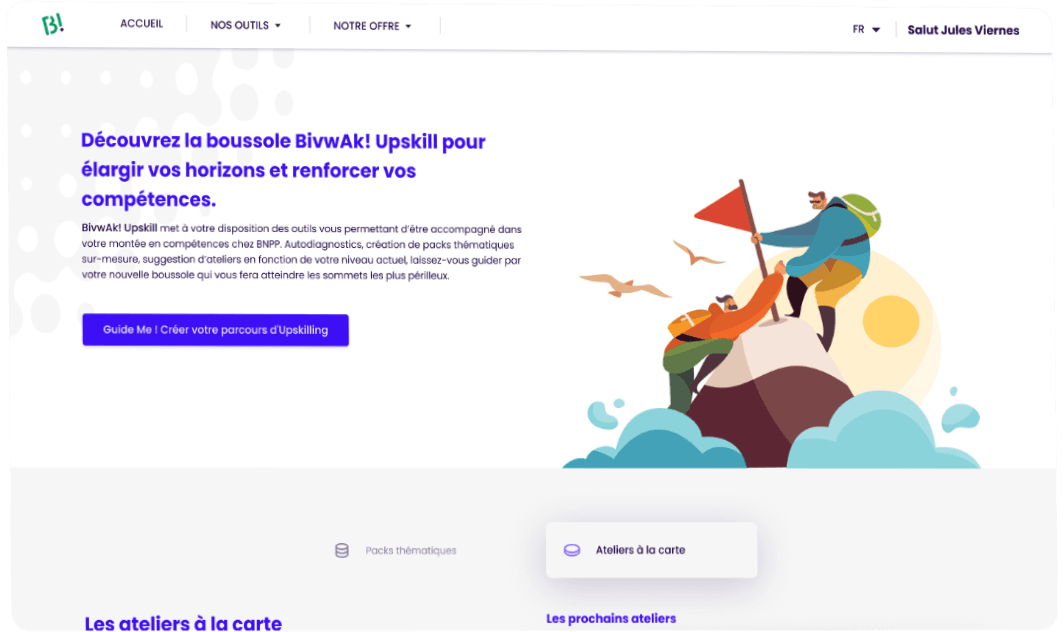Expand the NOS OUTILS dropdown arrow
Screen dimensions: 1064x632
[x=278, y=26]
